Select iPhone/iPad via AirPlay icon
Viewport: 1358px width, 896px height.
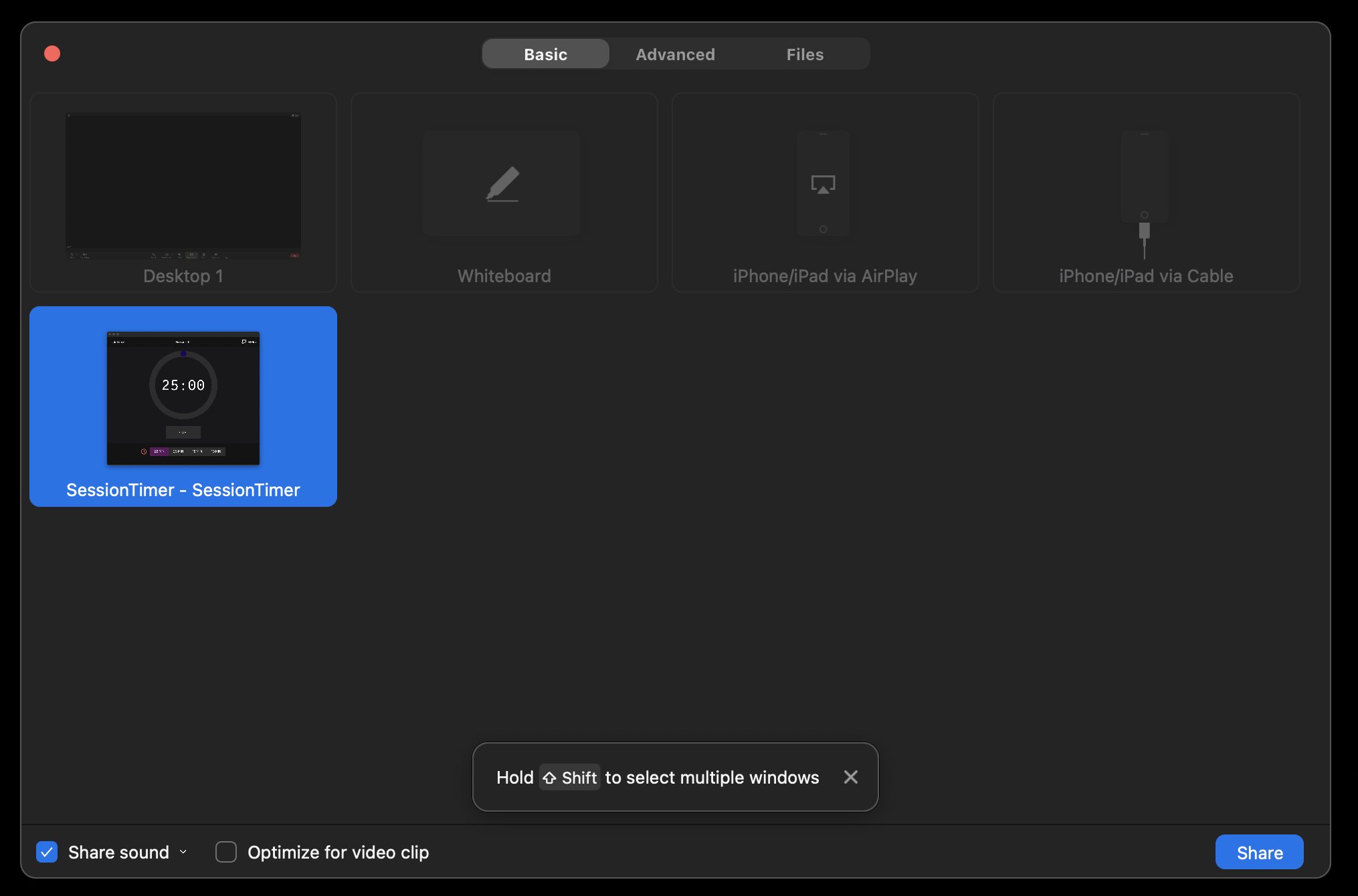pos(823,184)
